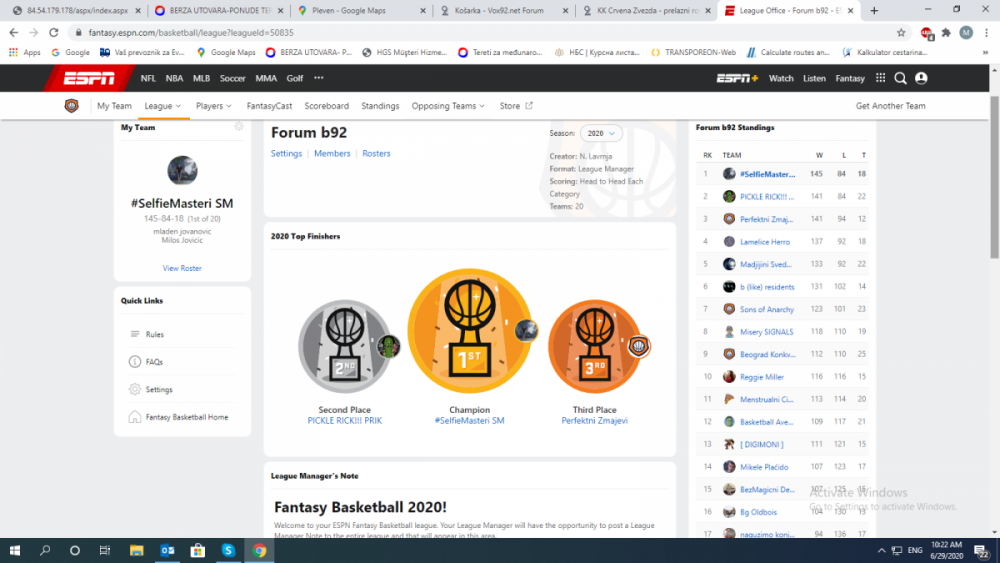Click the ESPN profile avatar icon
The width and height of the screenshot is (1000, 563).
[921, 78]
